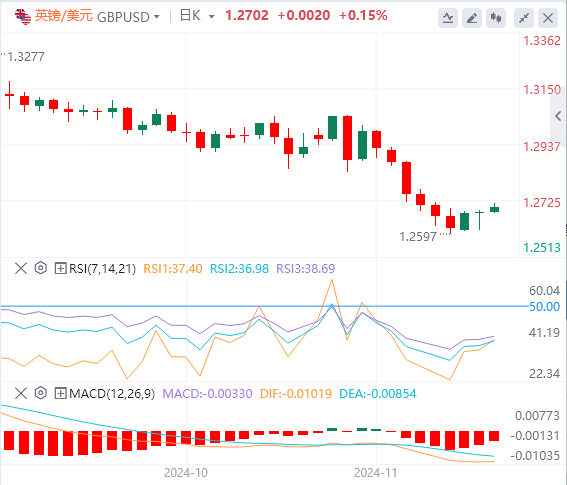Click the 1.2513 price axis label
The height and width of the screenshot is (485, 567).
[x=542, y=248]
